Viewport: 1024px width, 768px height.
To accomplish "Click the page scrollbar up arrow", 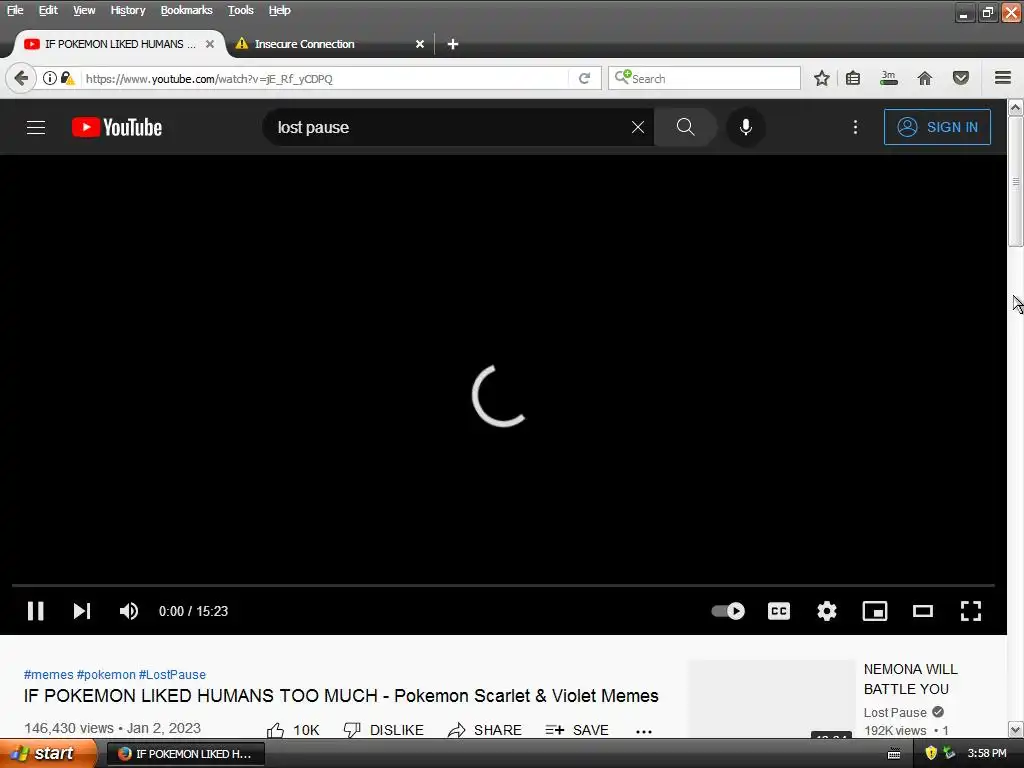I will click(1016, 107).
